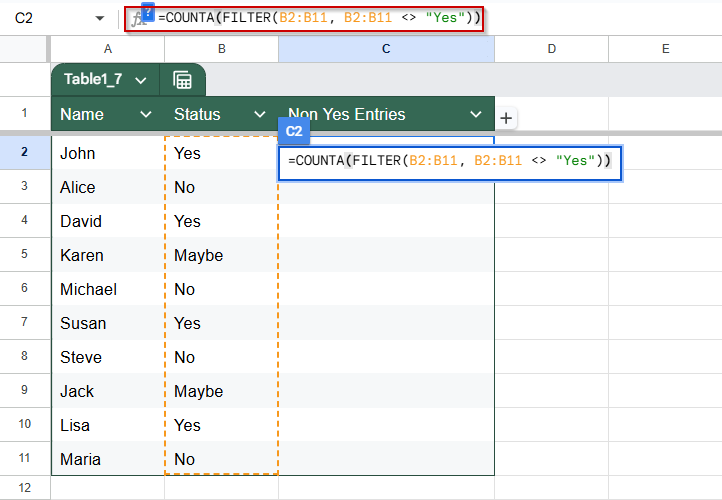Screen dimensions: 722x500
Task: Click the table view calculator icon
Action: 182,80
